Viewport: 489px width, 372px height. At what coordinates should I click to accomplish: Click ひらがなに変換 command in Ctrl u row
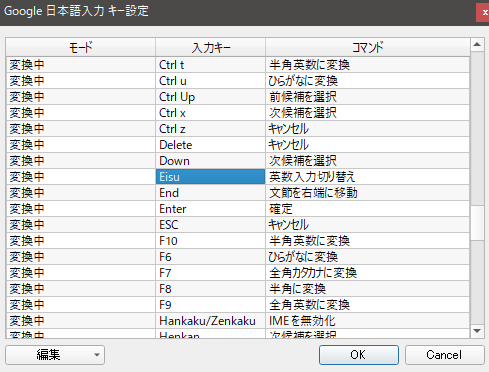(x=368, y=81)
